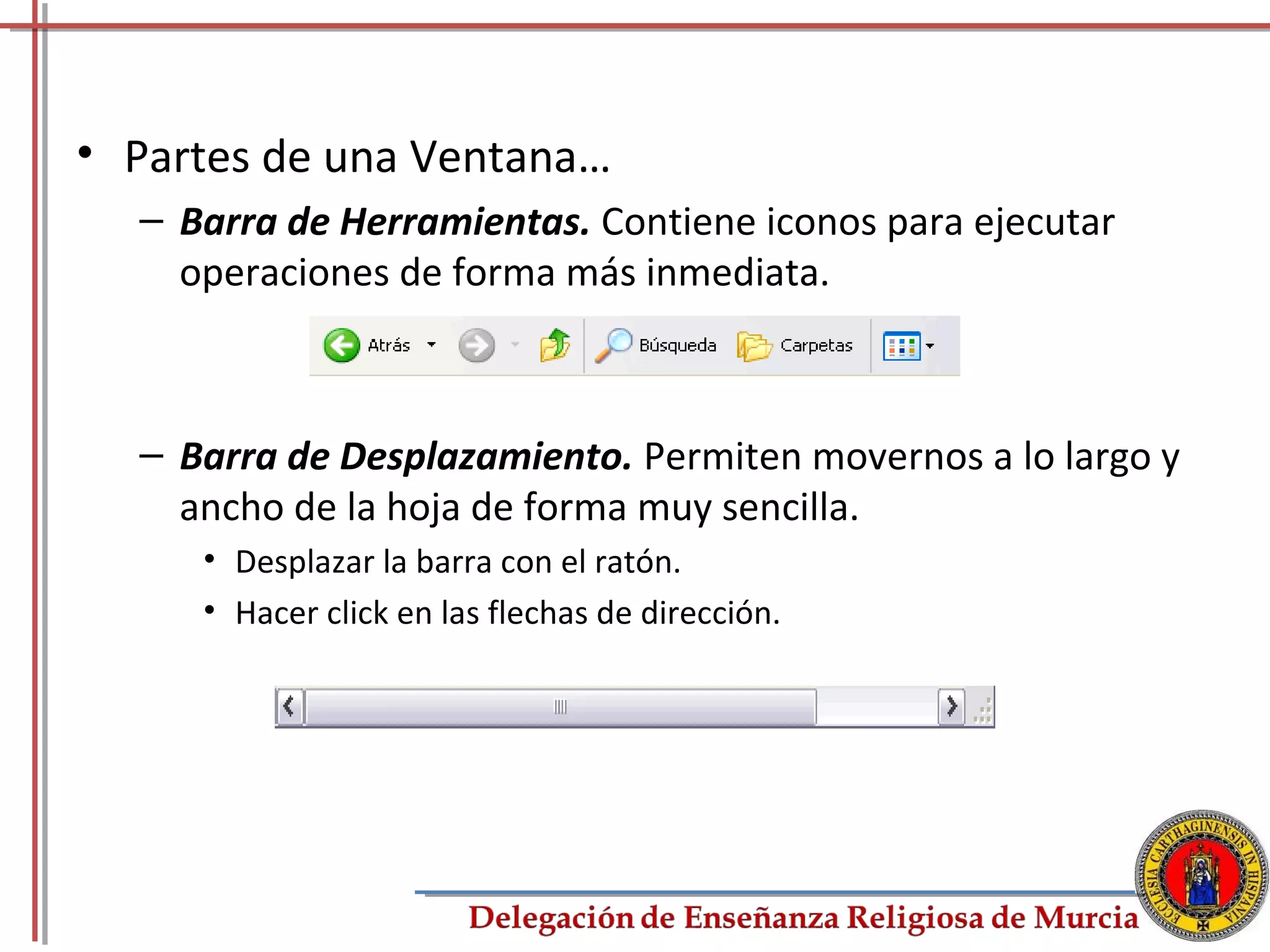1270x952 pixels.
Task: Click the Carpetas label in the toolbar
Action: [816, 346]
